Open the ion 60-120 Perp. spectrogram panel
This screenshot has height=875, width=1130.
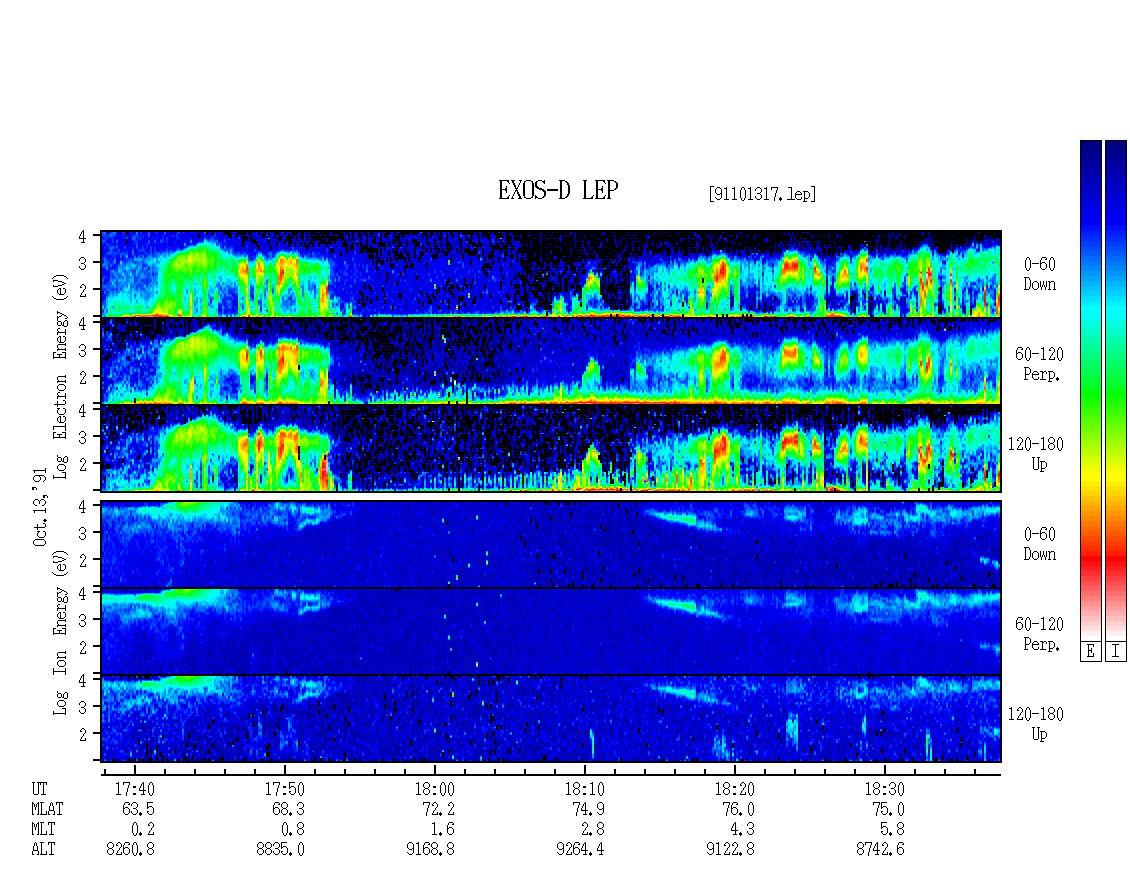click(x=551, y=632)
